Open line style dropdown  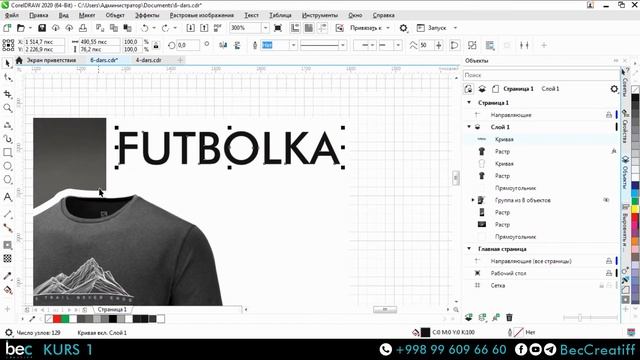(342, 45)
